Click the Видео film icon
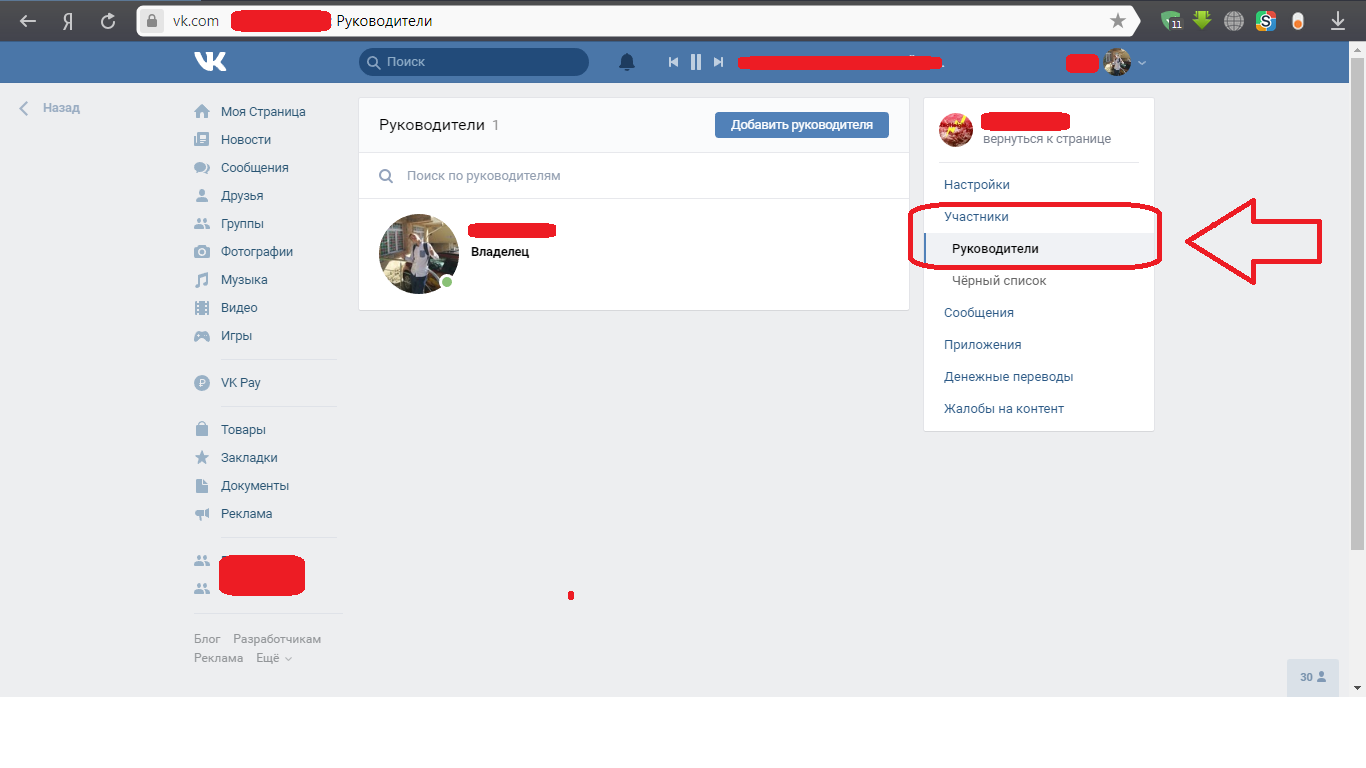 (x=202, y=308)
